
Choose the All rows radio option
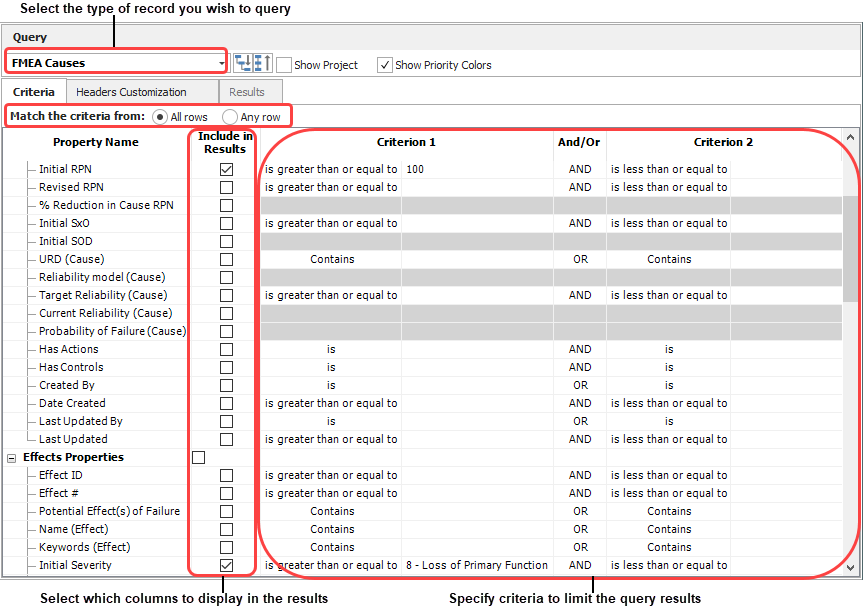(160, 117)
